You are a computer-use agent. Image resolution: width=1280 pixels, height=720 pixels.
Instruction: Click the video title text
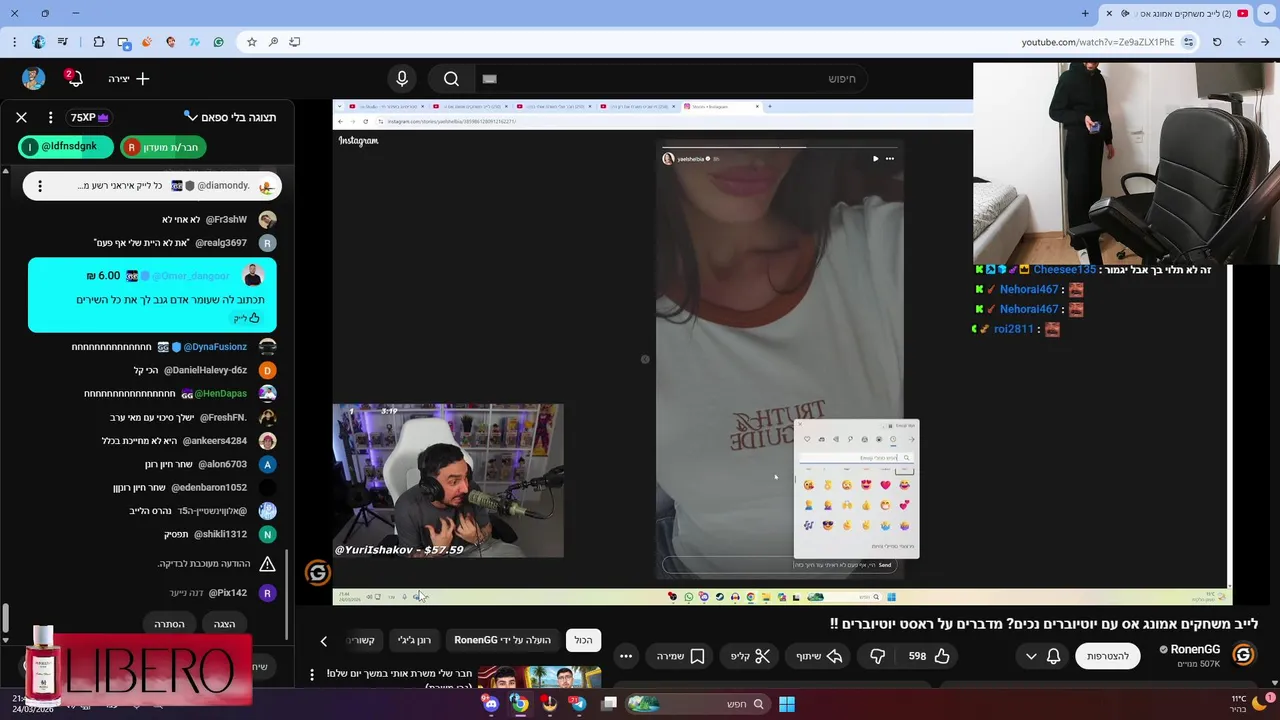click(x=1043, y=624)
